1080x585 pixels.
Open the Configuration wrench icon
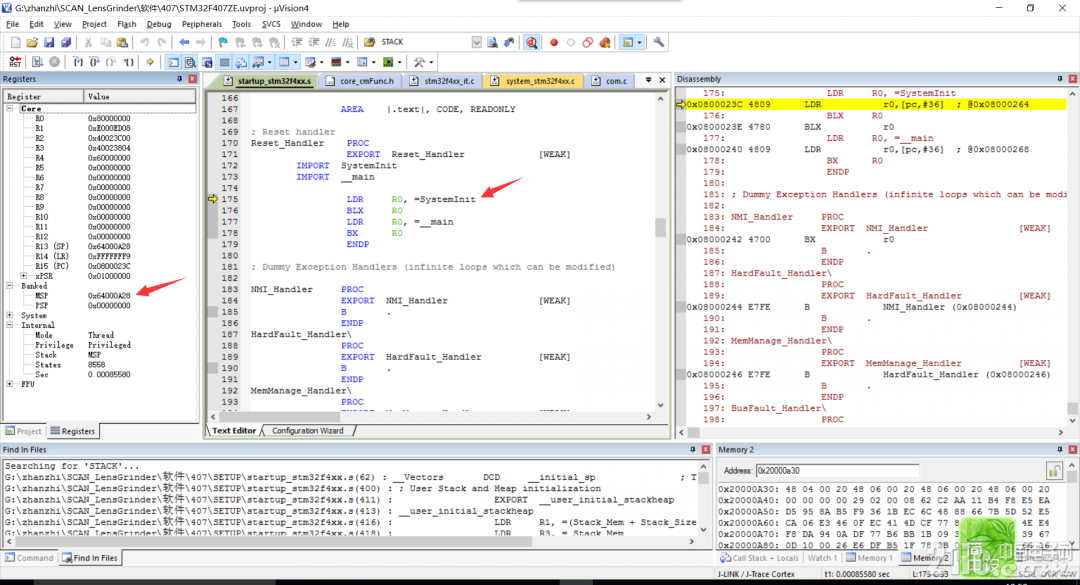659,42
